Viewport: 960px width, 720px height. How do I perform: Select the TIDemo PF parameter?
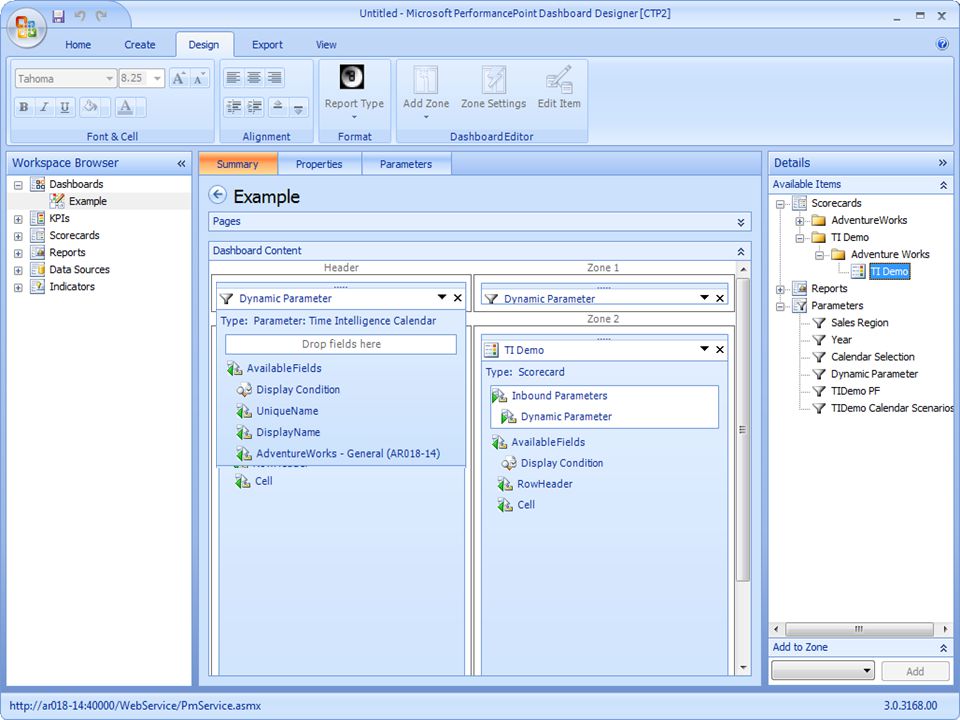pyautogui.click(x=855, y=391)
